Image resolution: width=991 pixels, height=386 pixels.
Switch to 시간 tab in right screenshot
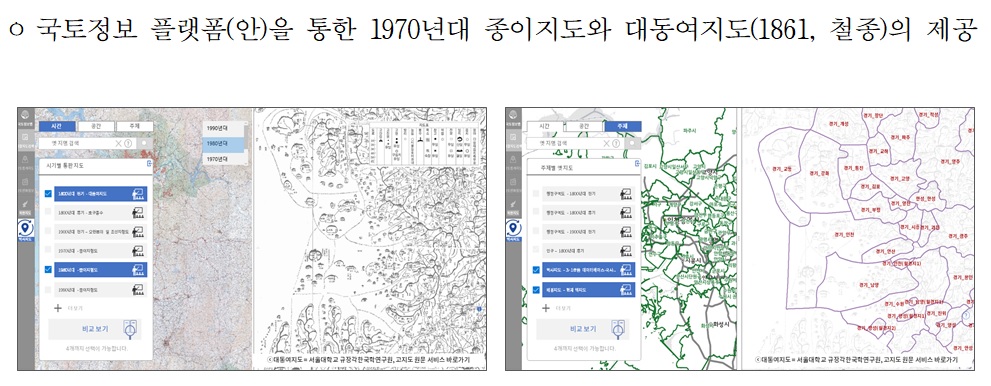point(544,126)
